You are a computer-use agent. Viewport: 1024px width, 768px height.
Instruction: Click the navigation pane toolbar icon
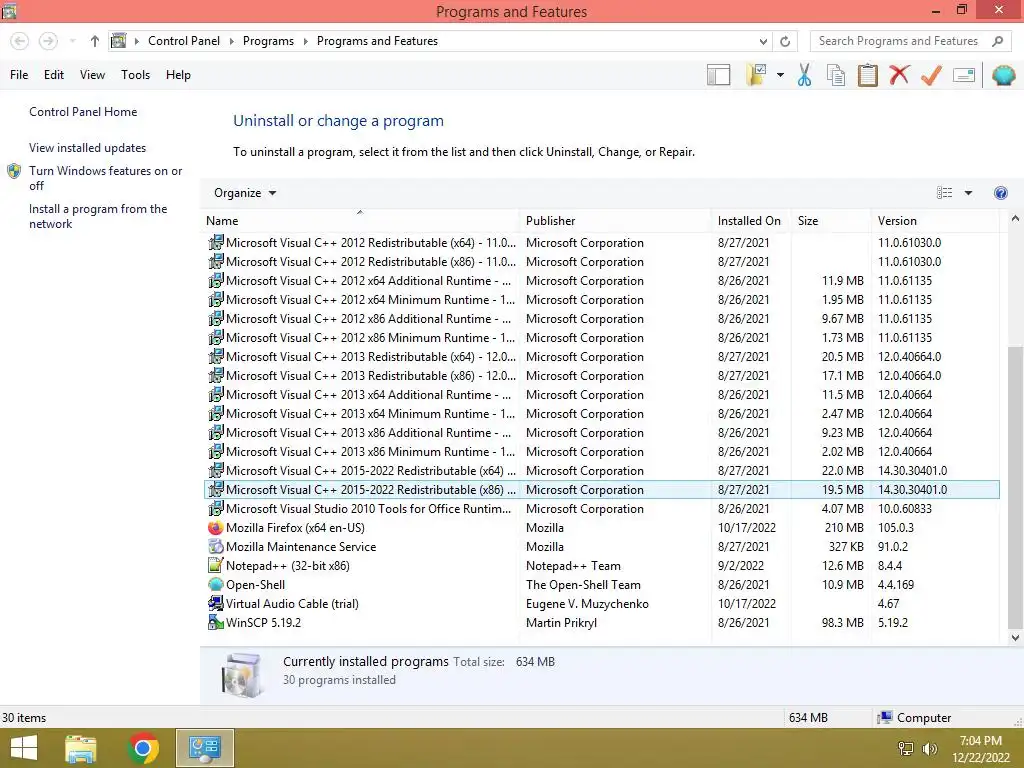point(718,75)
